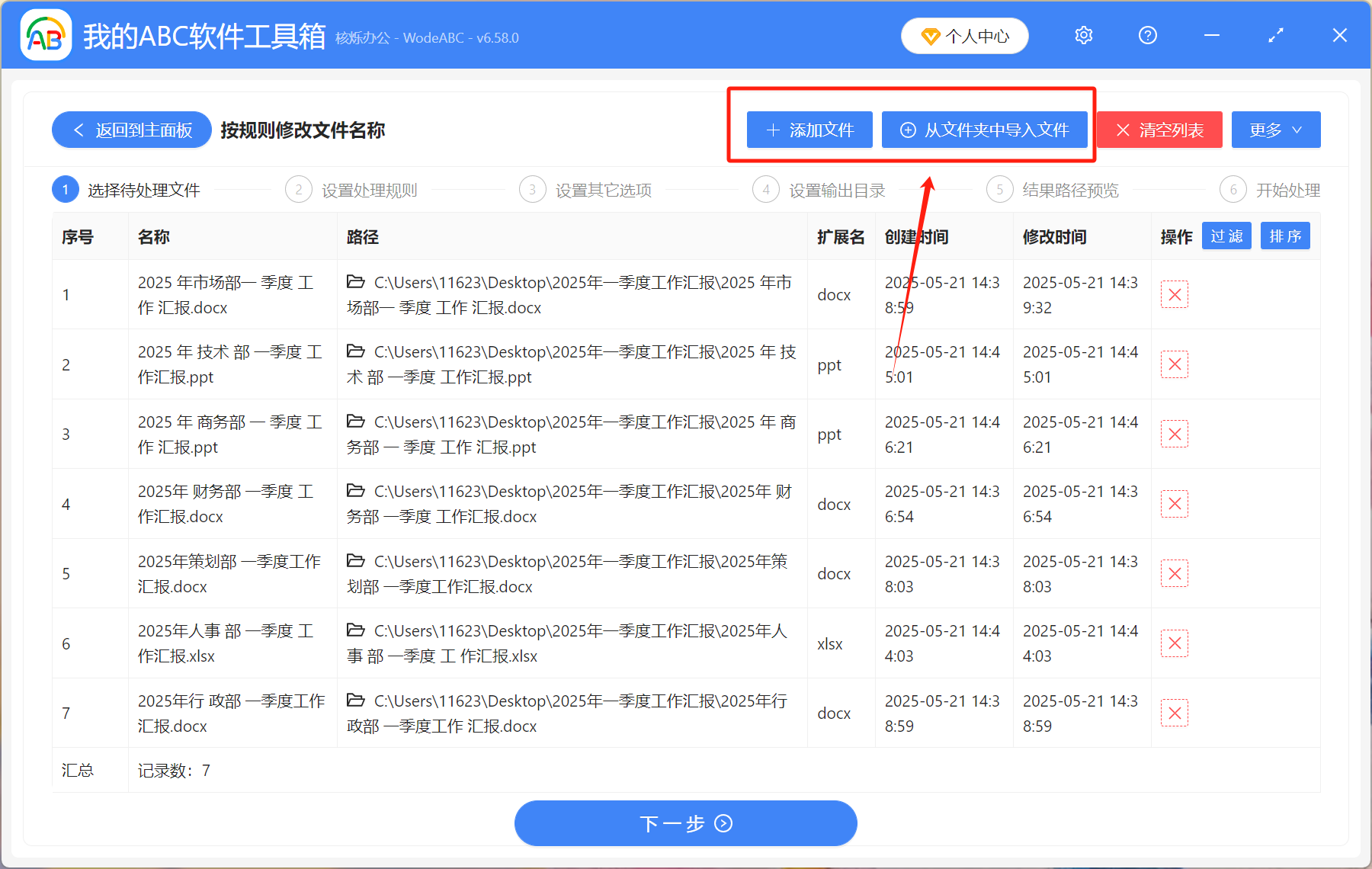Delete the 策划部 docx row
1372x869 pixels.
point(1175,574)
